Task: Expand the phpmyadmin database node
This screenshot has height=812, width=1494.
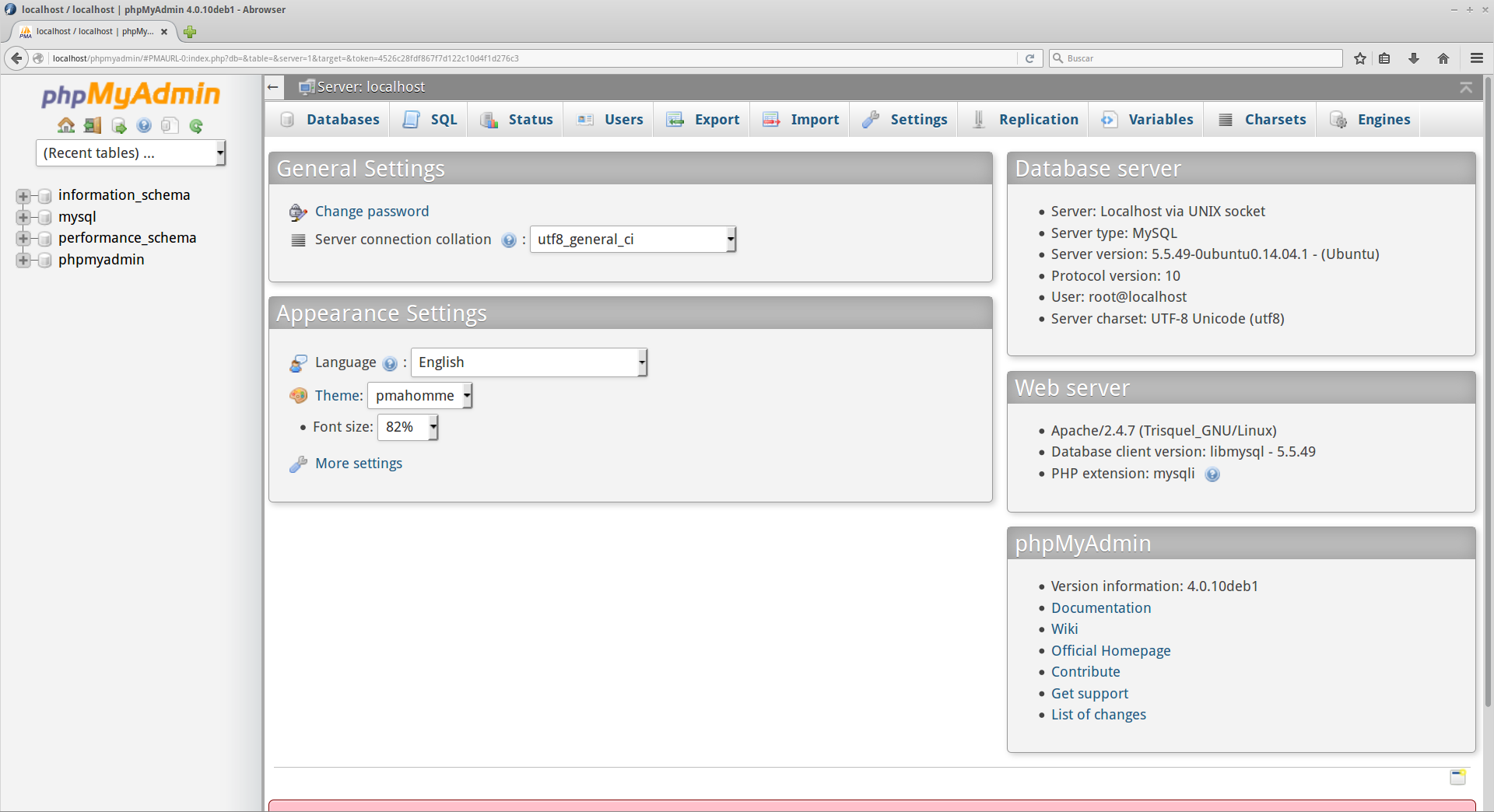Action: pos(23,260)
